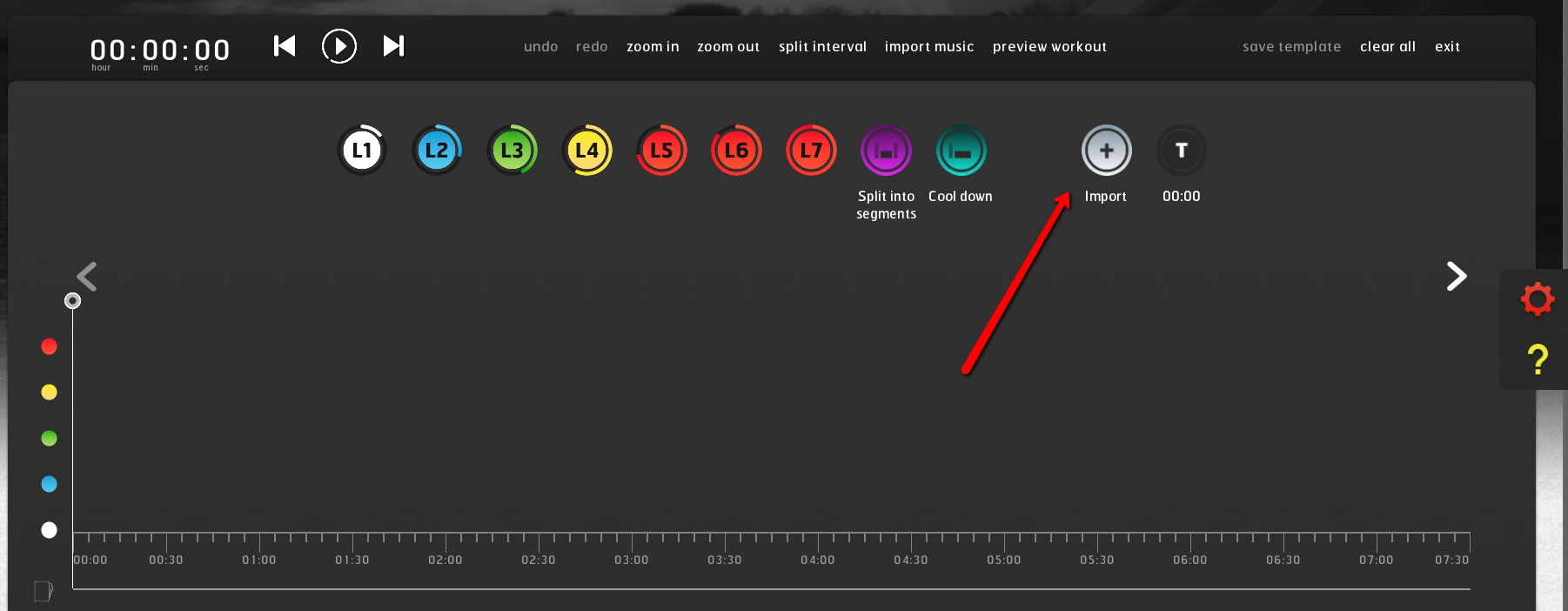This screenshot has width=1568, height=611.
Task: Skip to the workout end
Action: [x=393, y=46]
